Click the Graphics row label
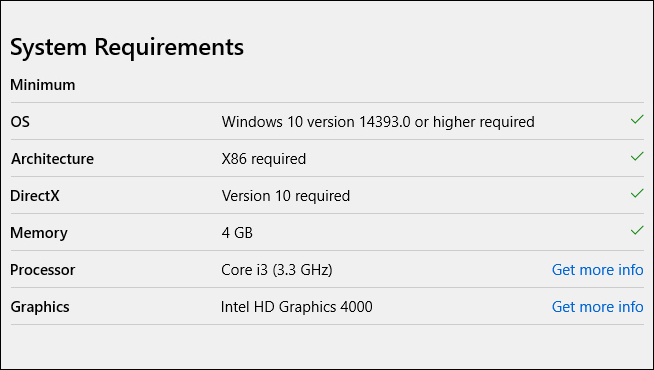This screenshot has width=654, height=370. [40, 307]
